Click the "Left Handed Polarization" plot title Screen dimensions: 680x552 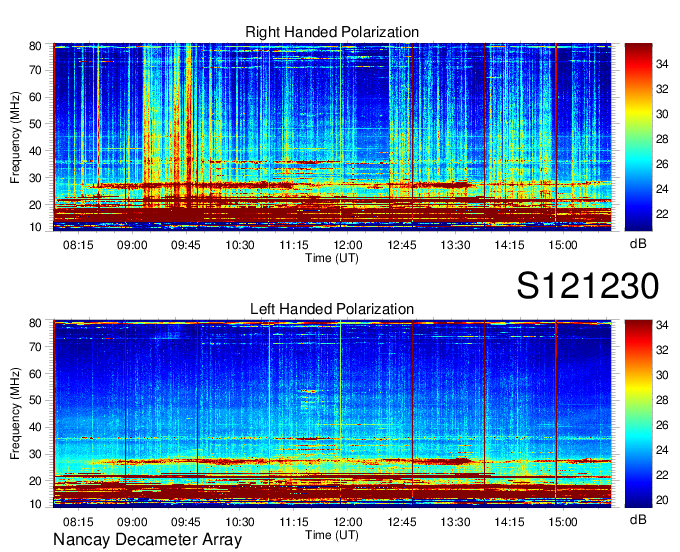[x=332, y=309]
